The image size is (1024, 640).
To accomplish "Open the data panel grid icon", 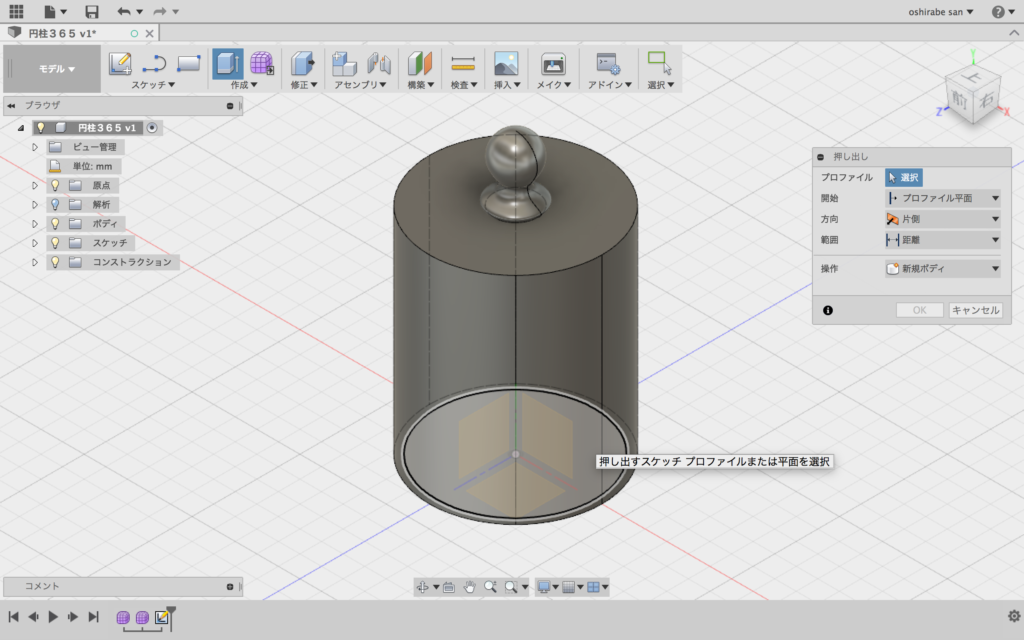I will (x=16, y=11).
